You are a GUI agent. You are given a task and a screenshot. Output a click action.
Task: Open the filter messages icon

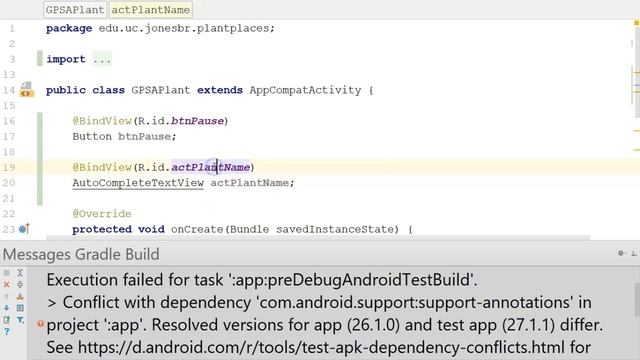(x=20, y=320)
